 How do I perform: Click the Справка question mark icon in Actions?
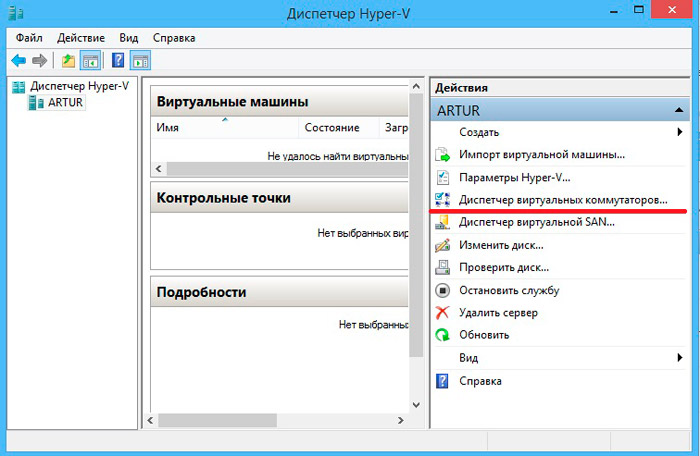(442, 381)
